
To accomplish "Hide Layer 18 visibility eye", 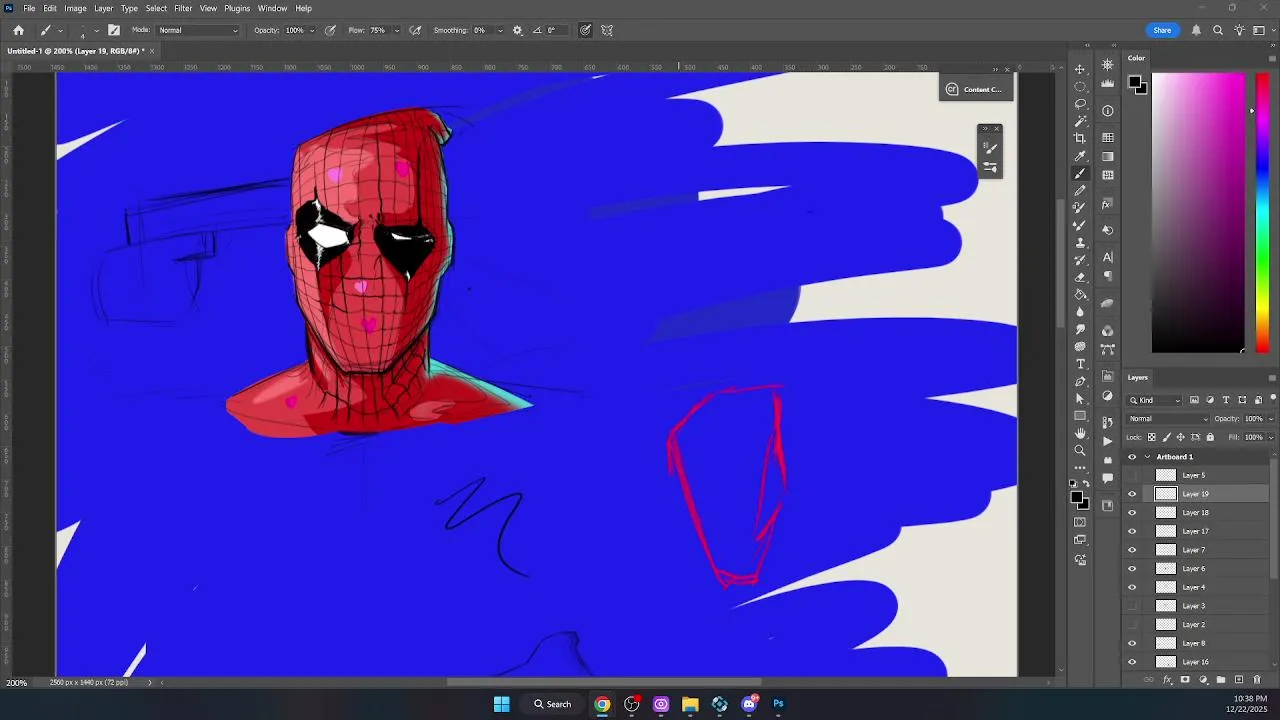I will [x=1132, y=513].
